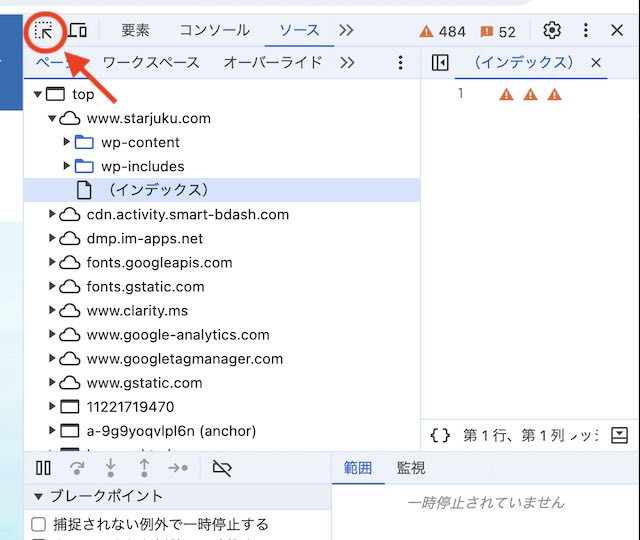Viewport: 640px width, 540px height.
Task: Select the 監視 tab
Action: 411,468
